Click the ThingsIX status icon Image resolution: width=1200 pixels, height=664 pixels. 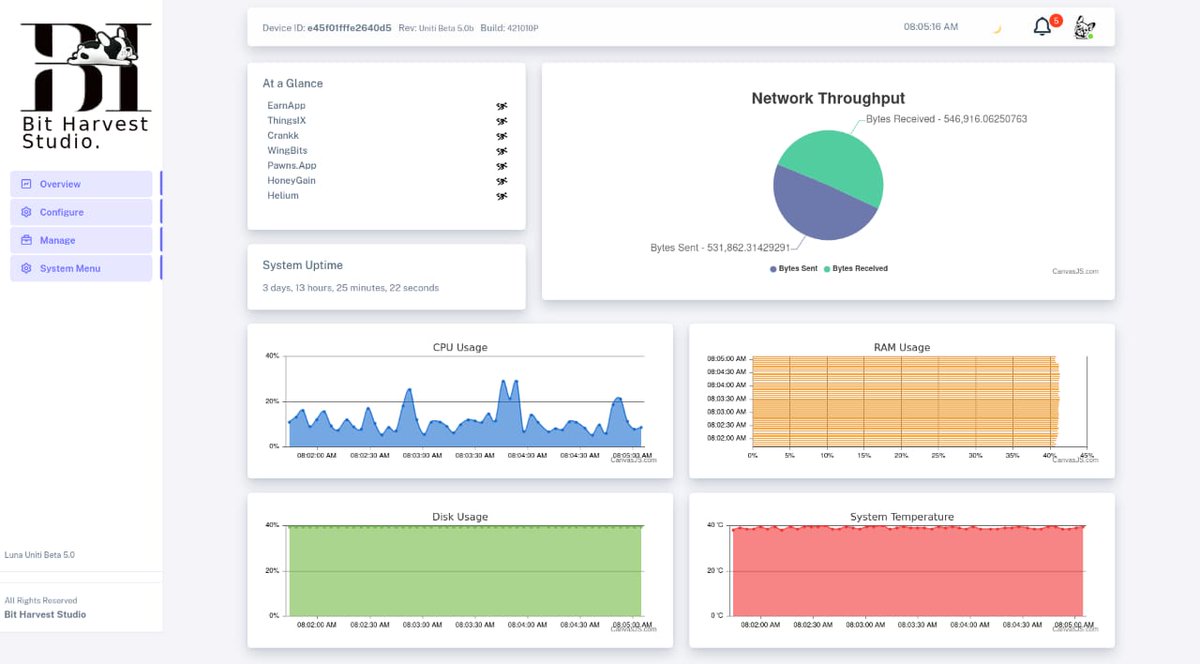502,121
